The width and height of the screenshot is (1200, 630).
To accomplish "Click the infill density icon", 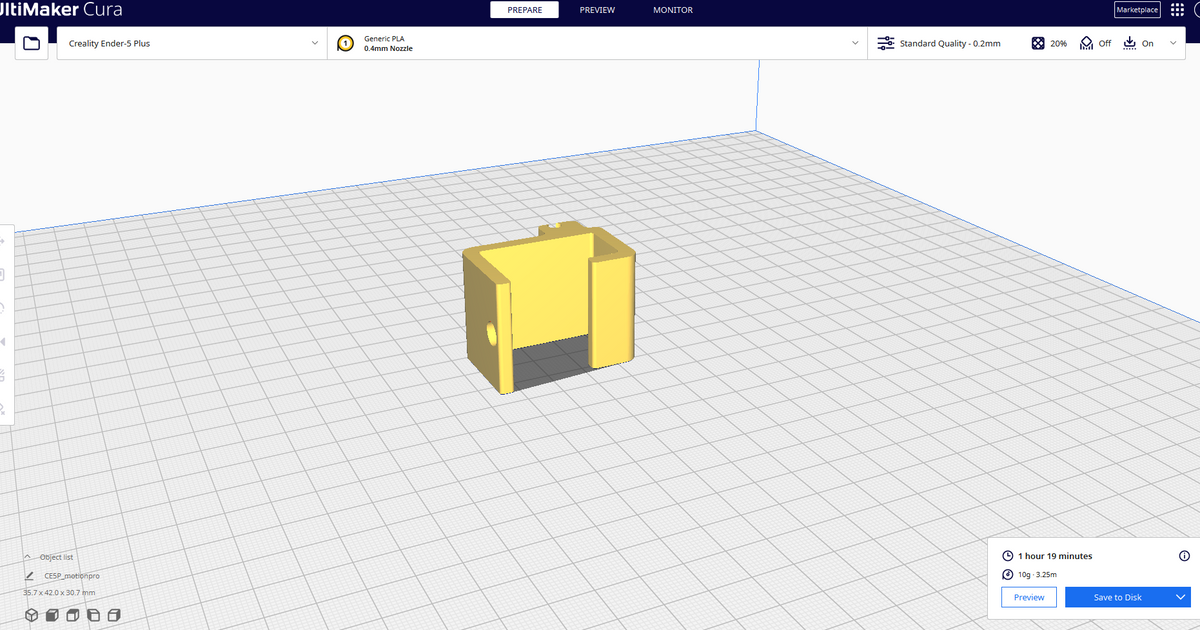I will click(1037, 43).
